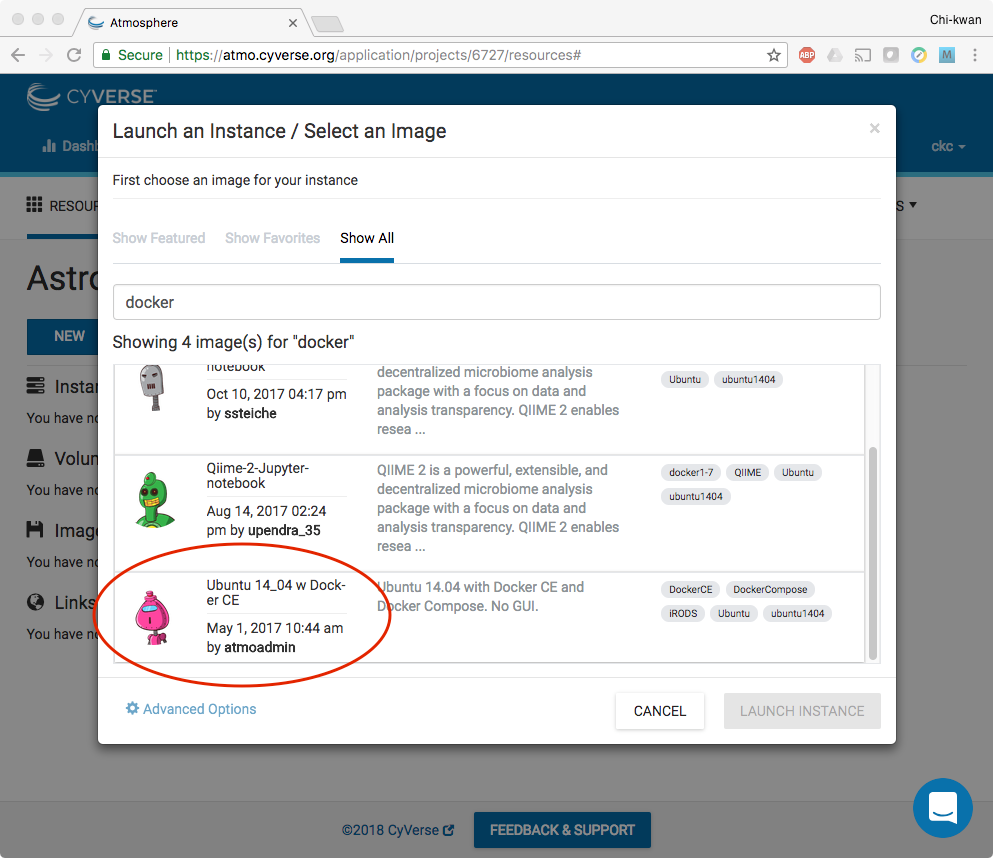Click the Instances server icon

pos(35,386)
